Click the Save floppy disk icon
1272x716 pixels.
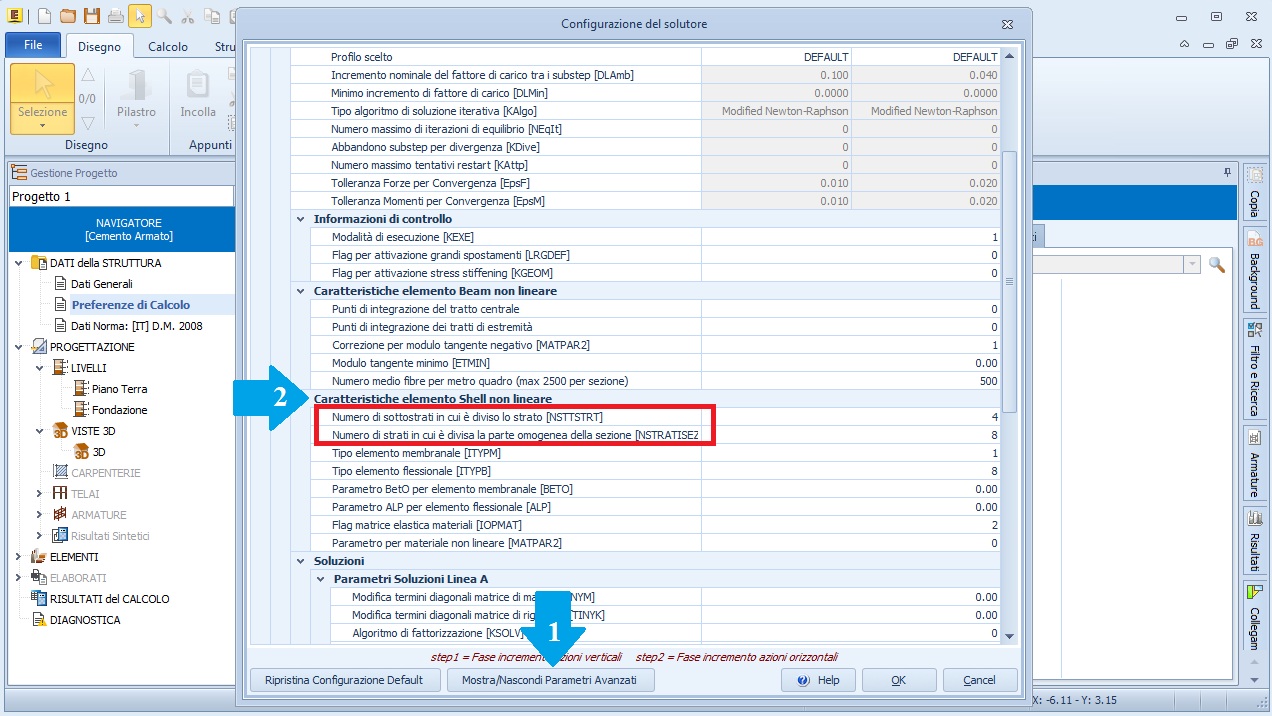pos(91,16)
